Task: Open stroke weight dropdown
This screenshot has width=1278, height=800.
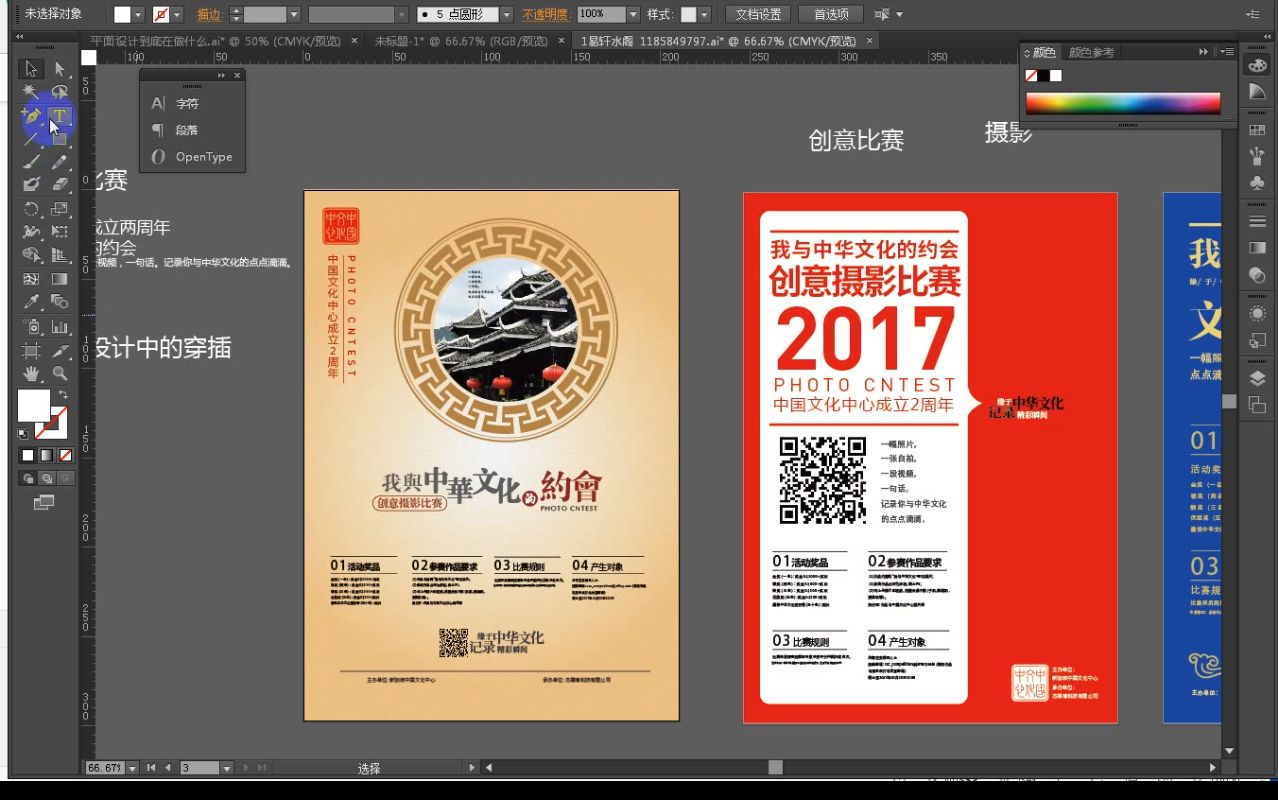Action: coord(294,15)
